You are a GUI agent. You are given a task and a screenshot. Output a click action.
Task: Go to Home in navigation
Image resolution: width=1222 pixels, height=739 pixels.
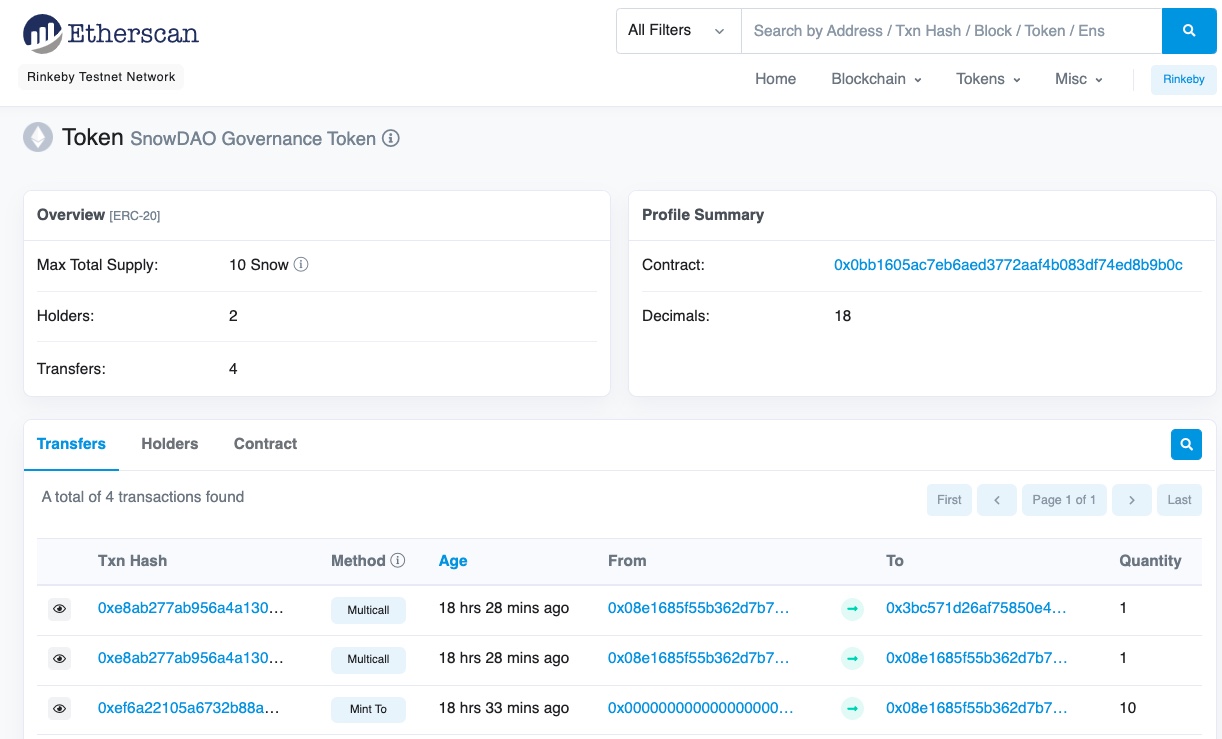click(x=775, y=79)
